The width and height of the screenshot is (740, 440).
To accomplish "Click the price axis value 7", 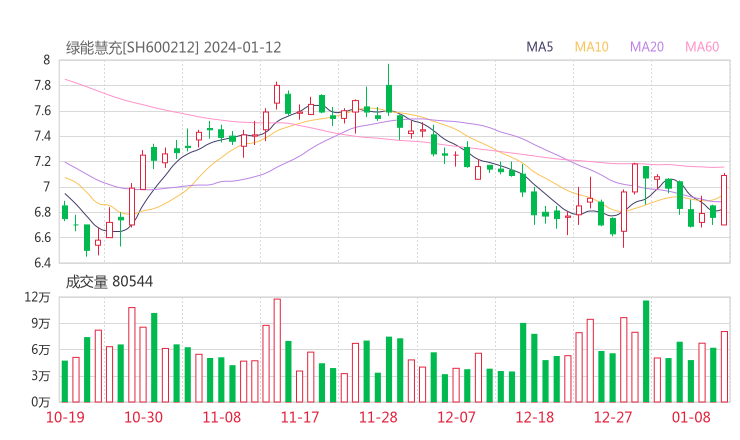I will coord(46,187).
